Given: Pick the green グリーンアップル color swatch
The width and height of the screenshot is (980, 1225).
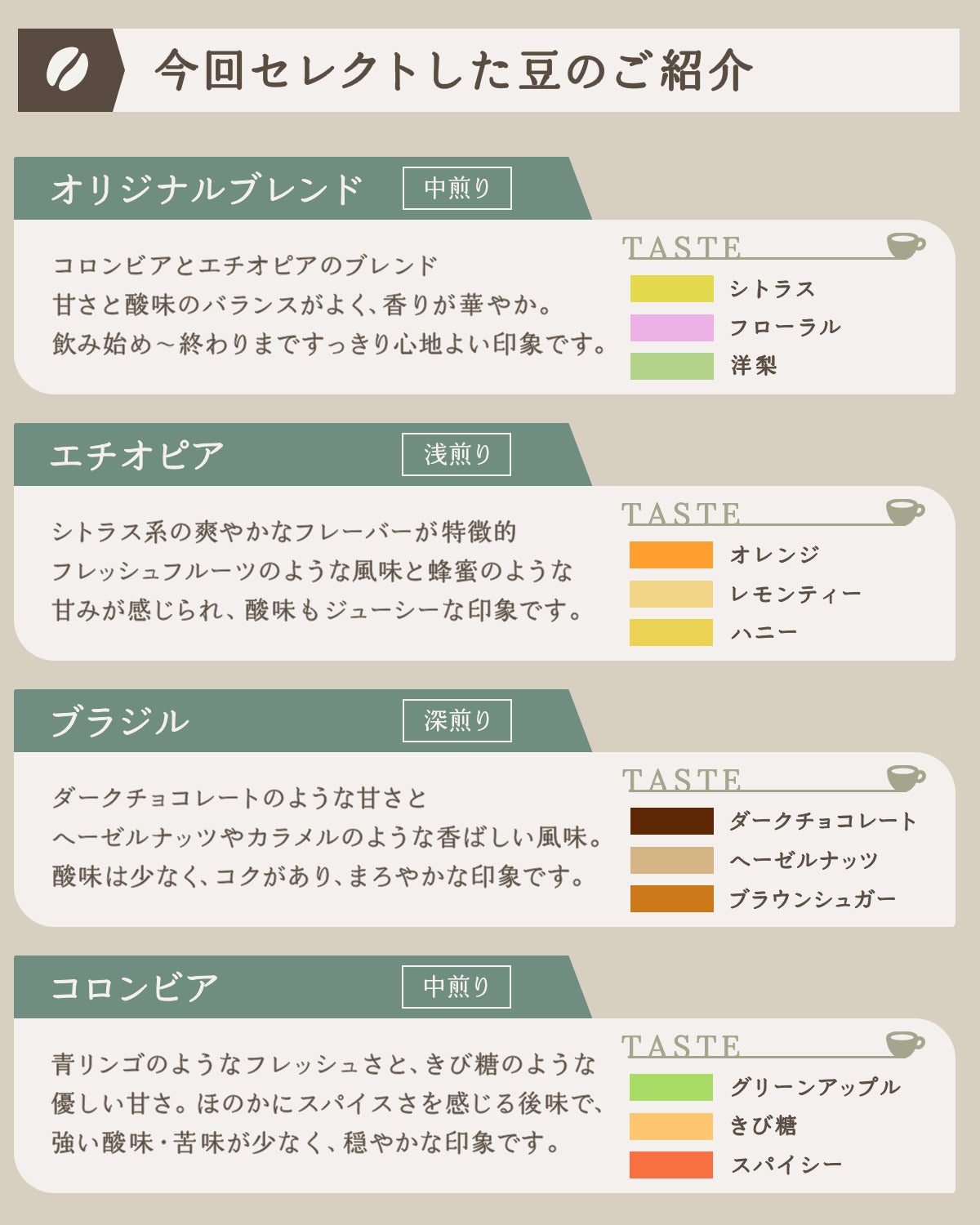Looking at the screenshot, I should [x=671, y=1088].
